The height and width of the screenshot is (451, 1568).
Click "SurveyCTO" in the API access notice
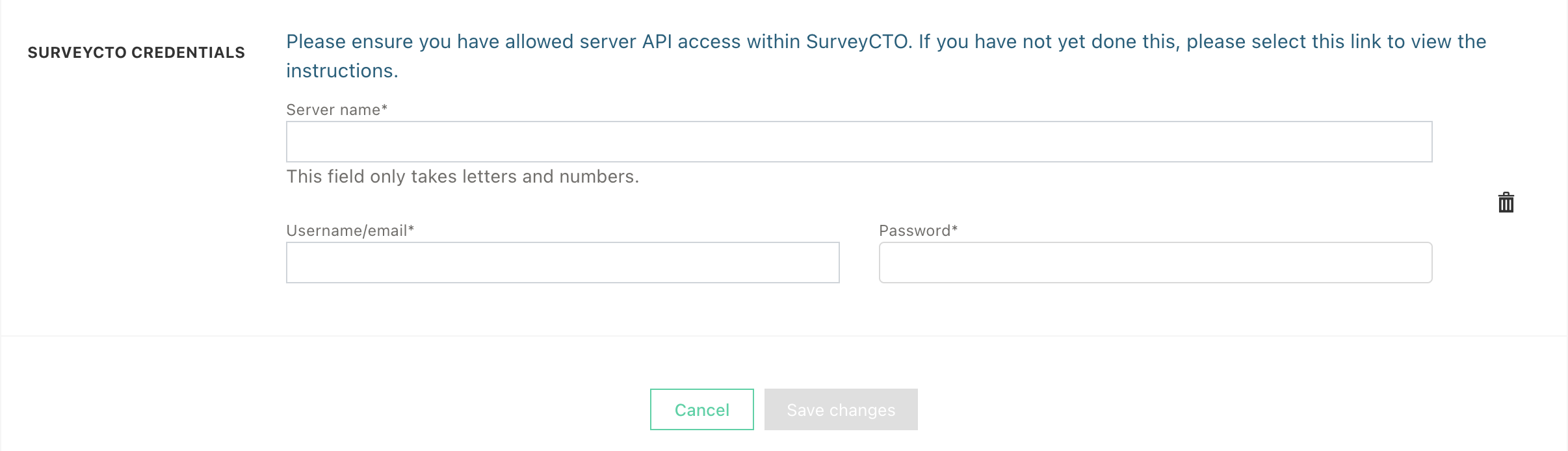tap(859, 42)
